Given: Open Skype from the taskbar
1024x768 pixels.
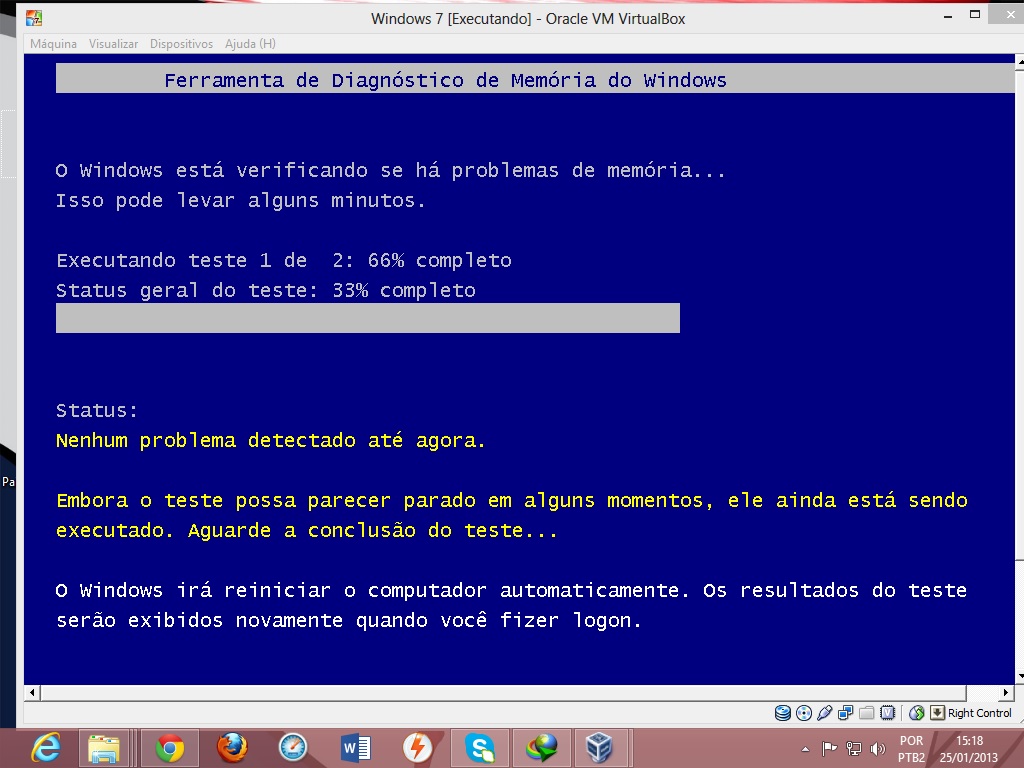Looking at the screenshot, I should click(480, 747).
